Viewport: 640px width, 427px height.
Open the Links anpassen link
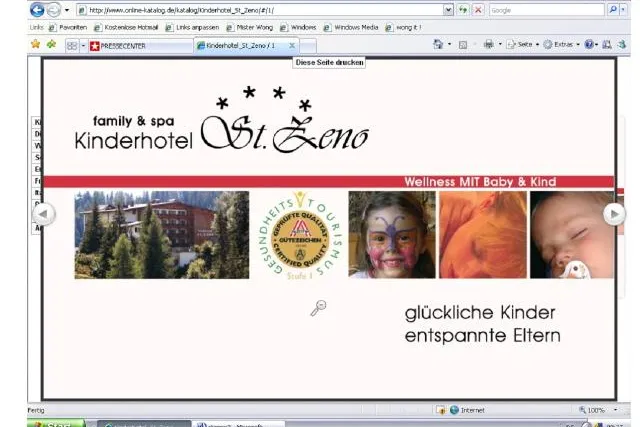click(192, 27)
